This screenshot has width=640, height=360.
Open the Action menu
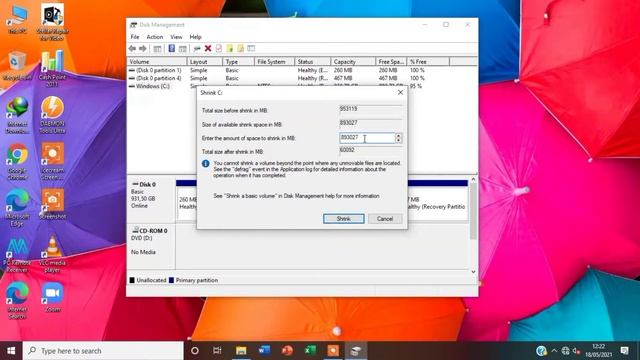click(x=155, y=37)
